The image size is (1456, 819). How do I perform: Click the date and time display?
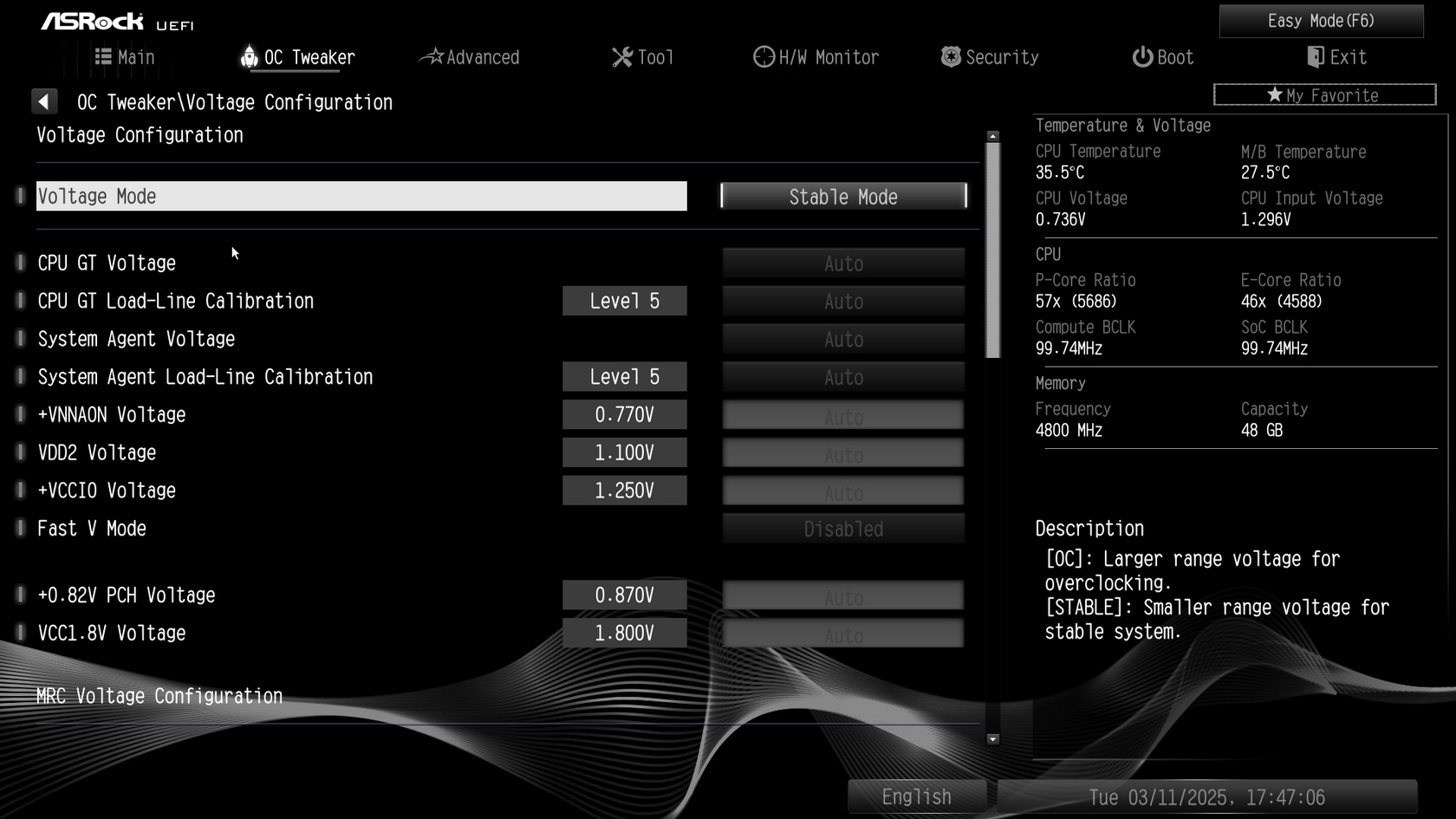[1207, 796]
